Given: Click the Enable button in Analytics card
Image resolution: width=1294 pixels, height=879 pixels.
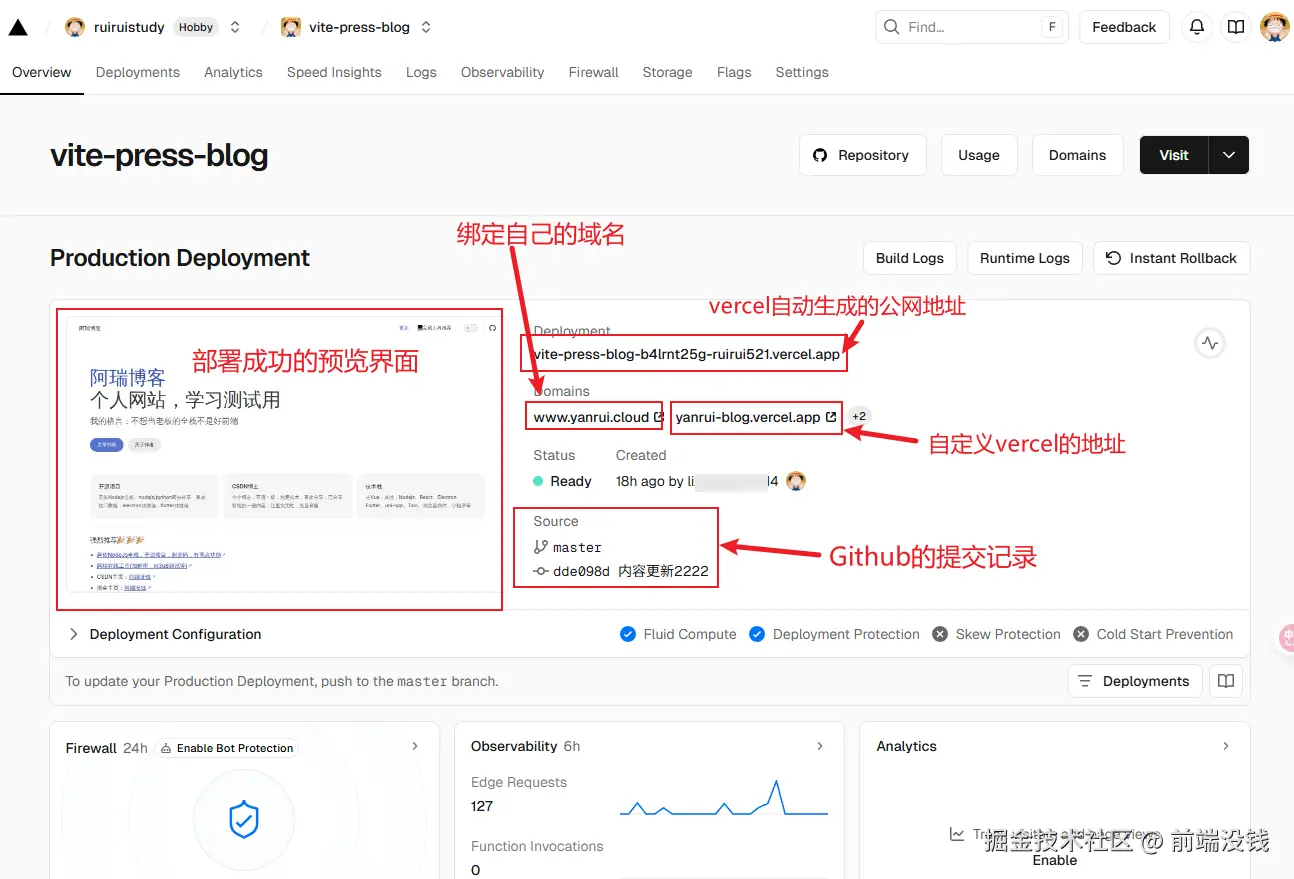Looking at the screenshot, I should point(1055,860).
